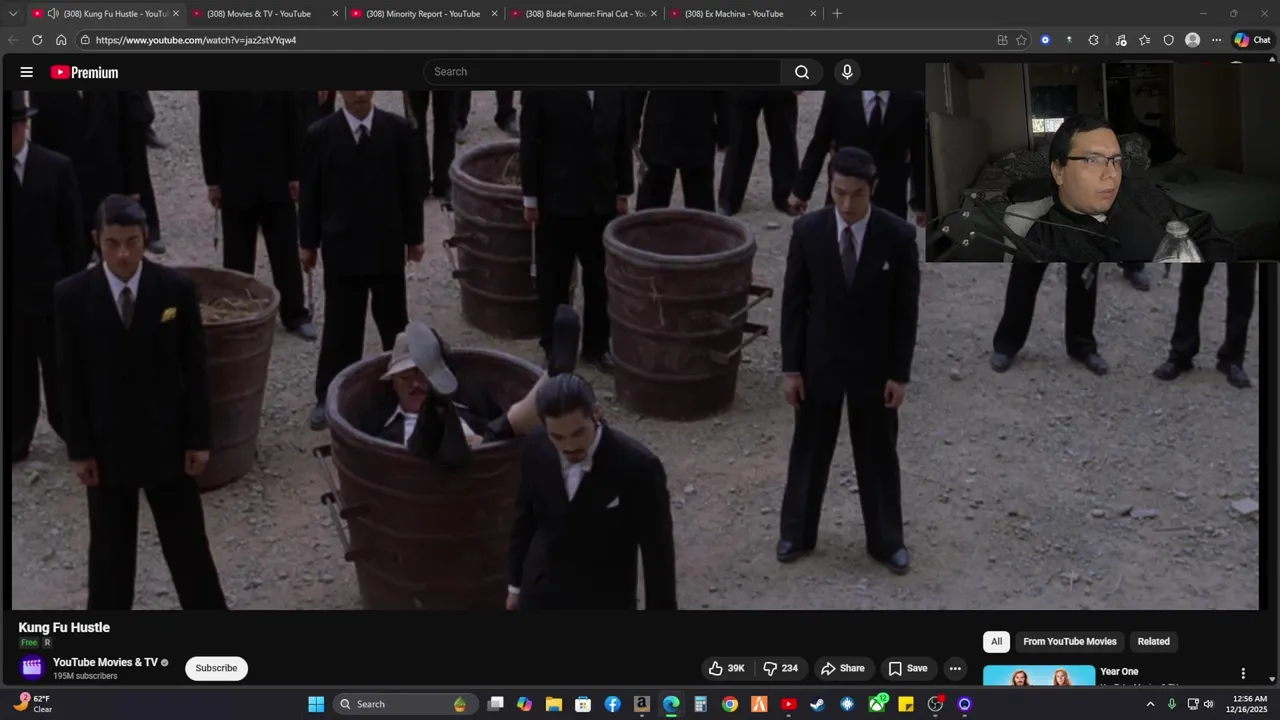Dislike the video with 234 dislikes
The image size is (1280, 720).
click(x=780, y=668)
